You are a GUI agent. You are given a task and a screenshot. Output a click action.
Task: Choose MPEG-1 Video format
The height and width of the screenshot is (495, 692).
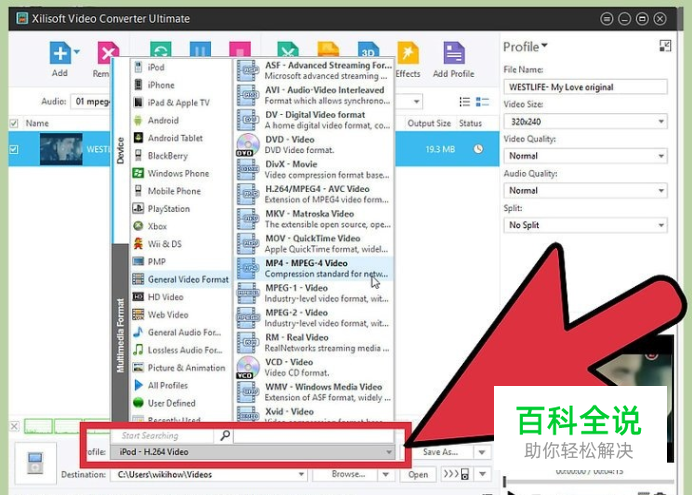[314, 292]
